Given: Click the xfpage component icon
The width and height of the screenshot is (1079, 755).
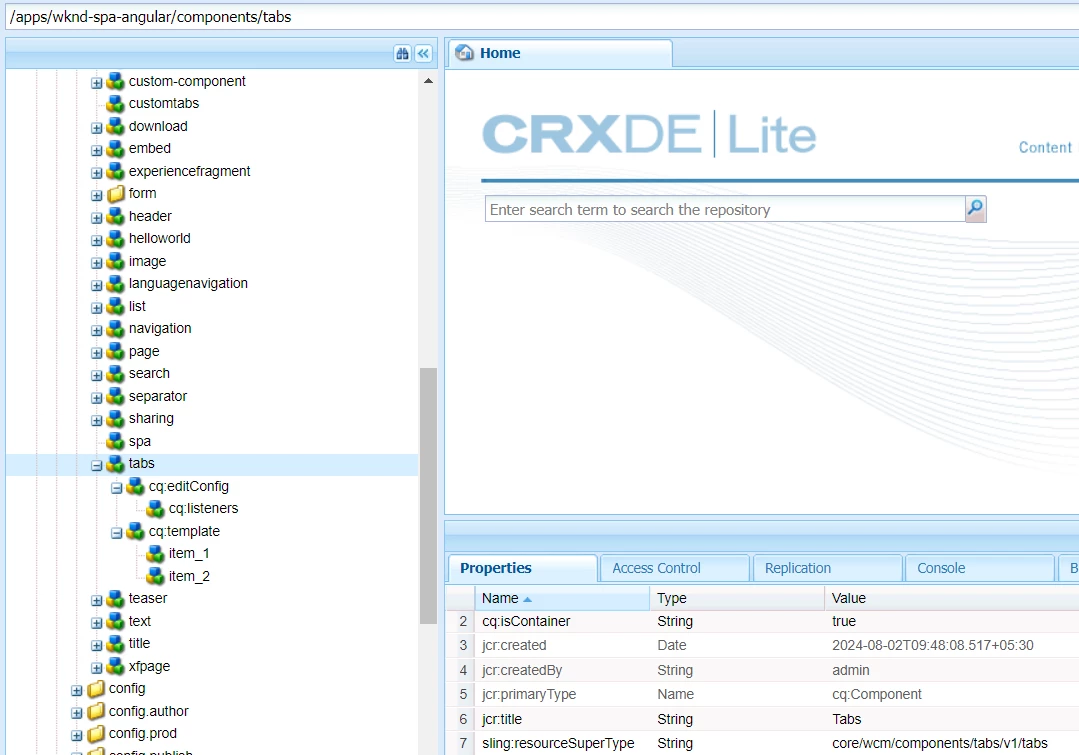Looking at the screenshot, I should 116,666.
